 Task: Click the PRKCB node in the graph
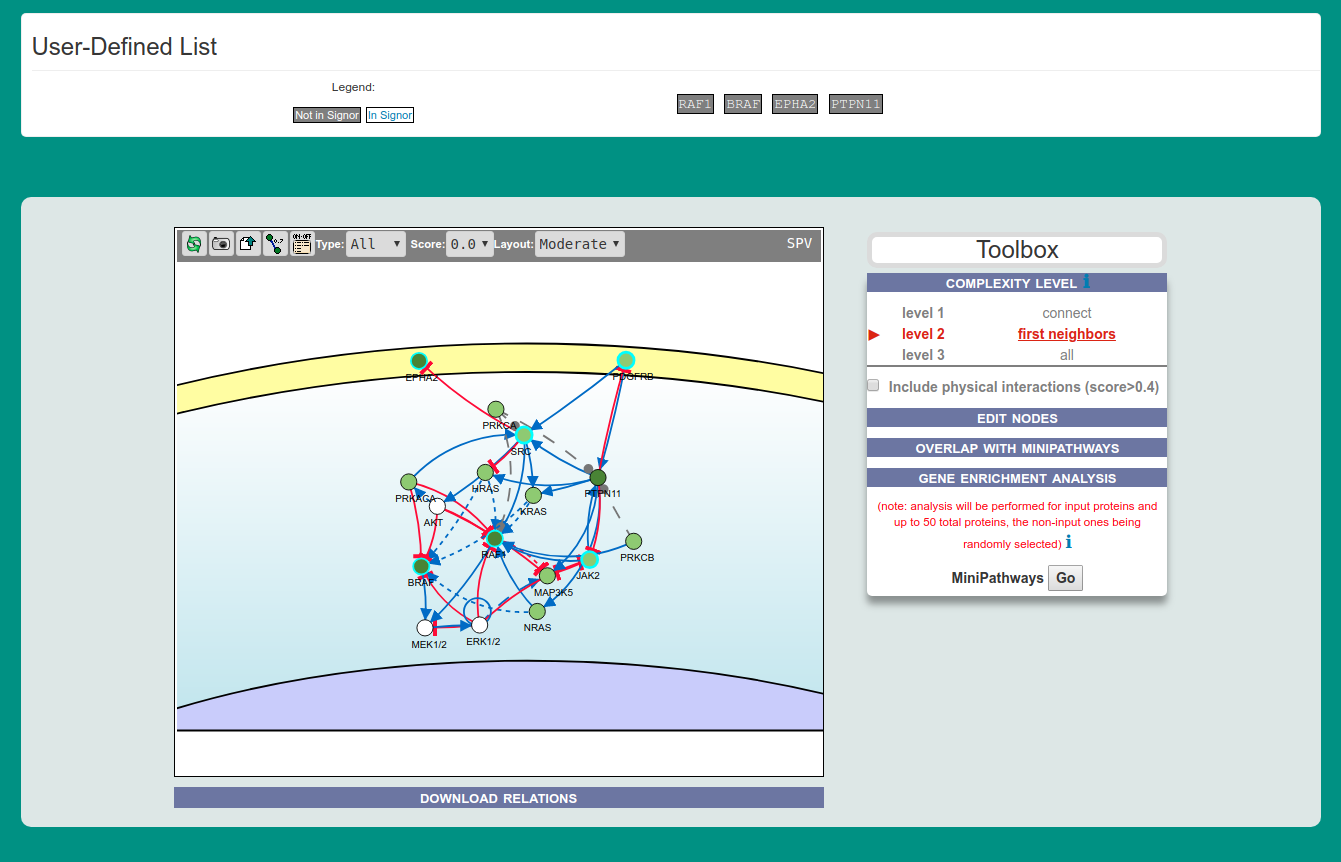(633, 541)
